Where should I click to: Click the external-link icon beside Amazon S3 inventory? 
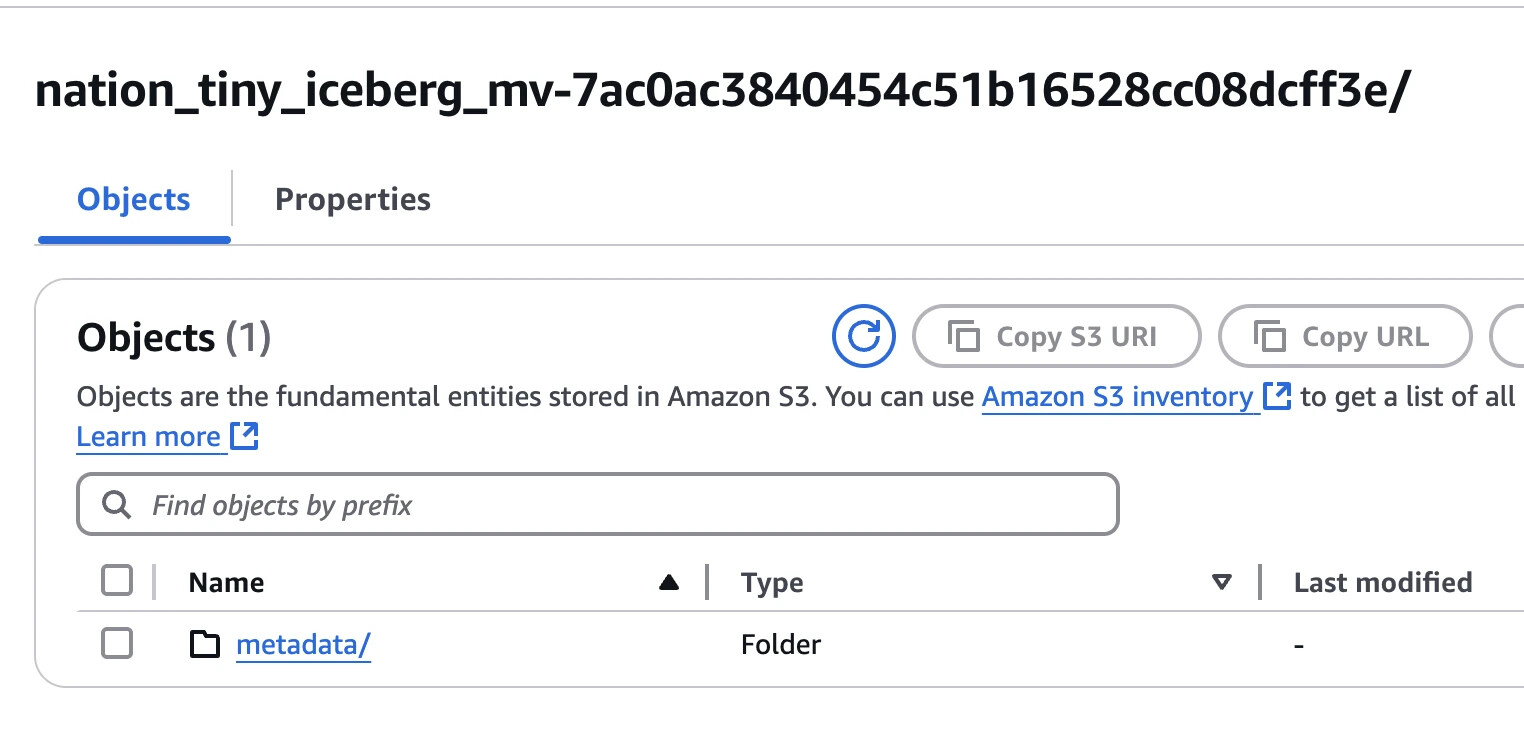[1278, 397]
